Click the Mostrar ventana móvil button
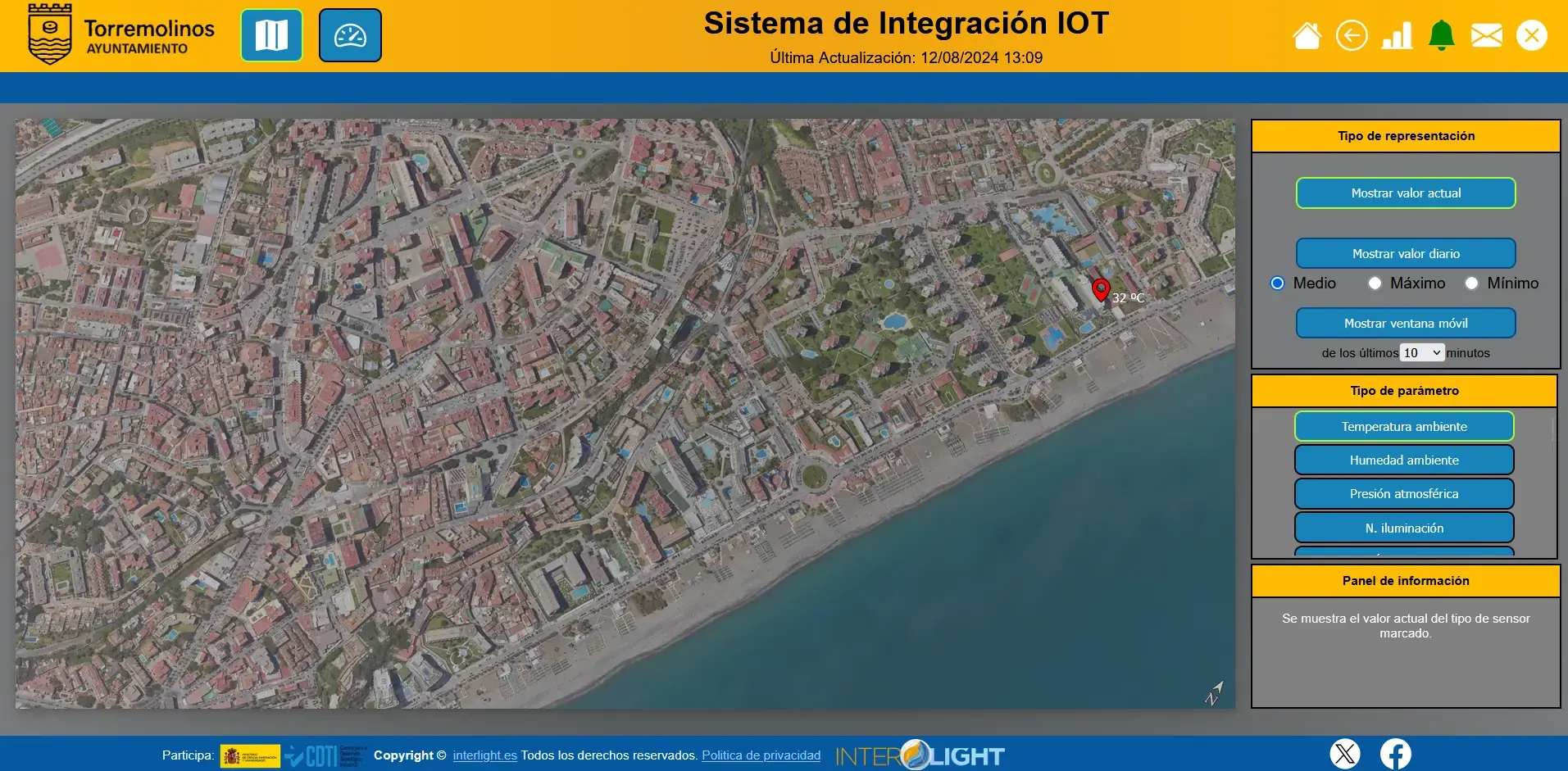The height and width of the screenshot is (771, 1568). [x=1405, y=322]
